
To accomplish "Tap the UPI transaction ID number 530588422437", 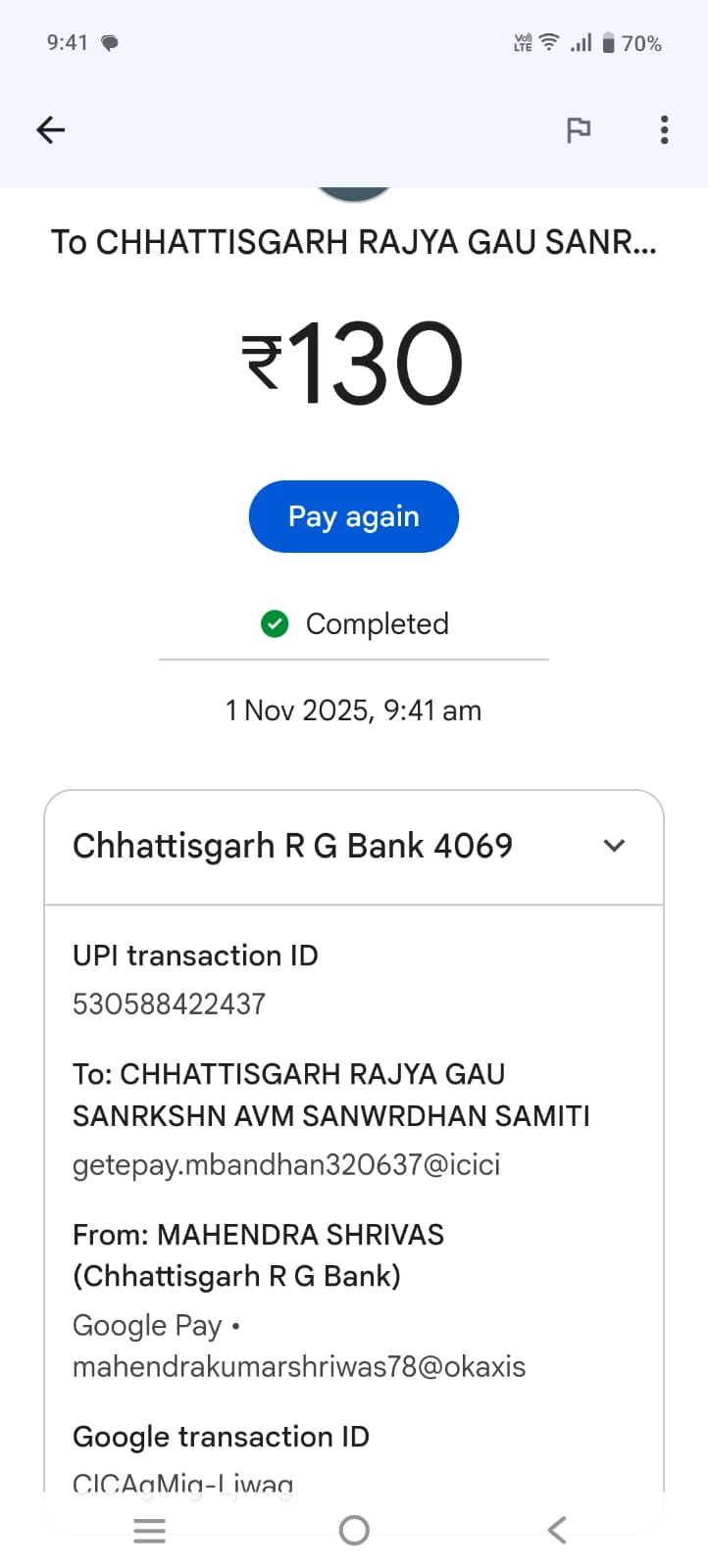I will [169, 1004].
